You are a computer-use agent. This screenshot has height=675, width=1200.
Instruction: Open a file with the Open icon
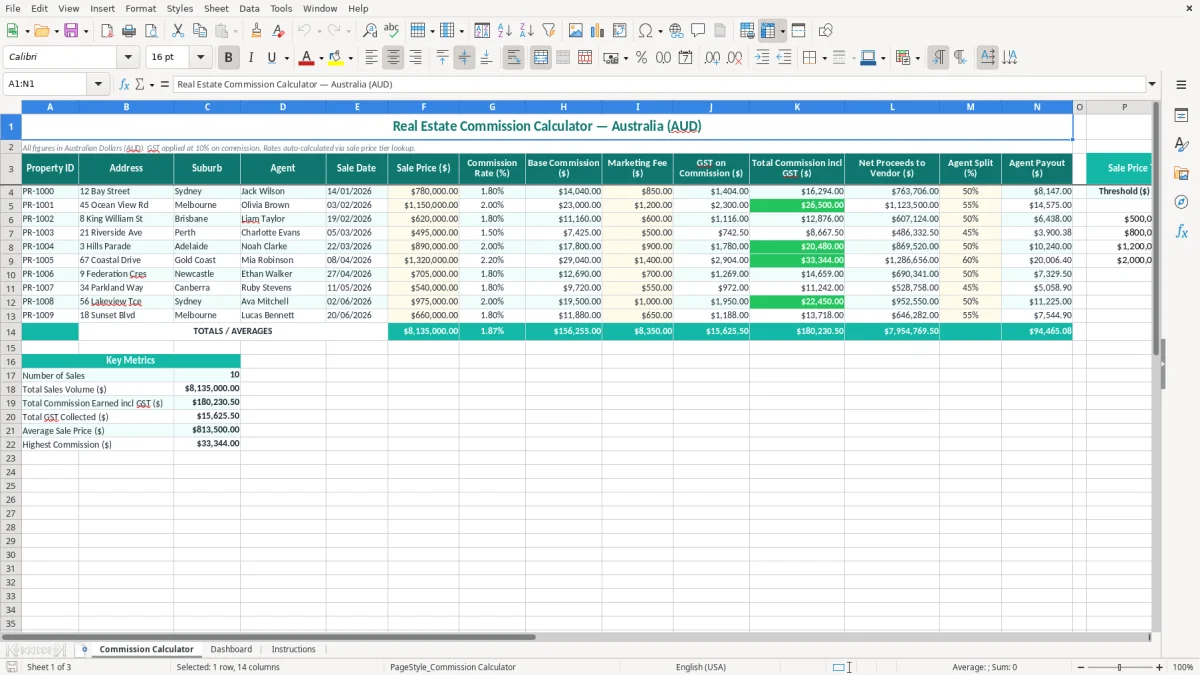[42, 31]
